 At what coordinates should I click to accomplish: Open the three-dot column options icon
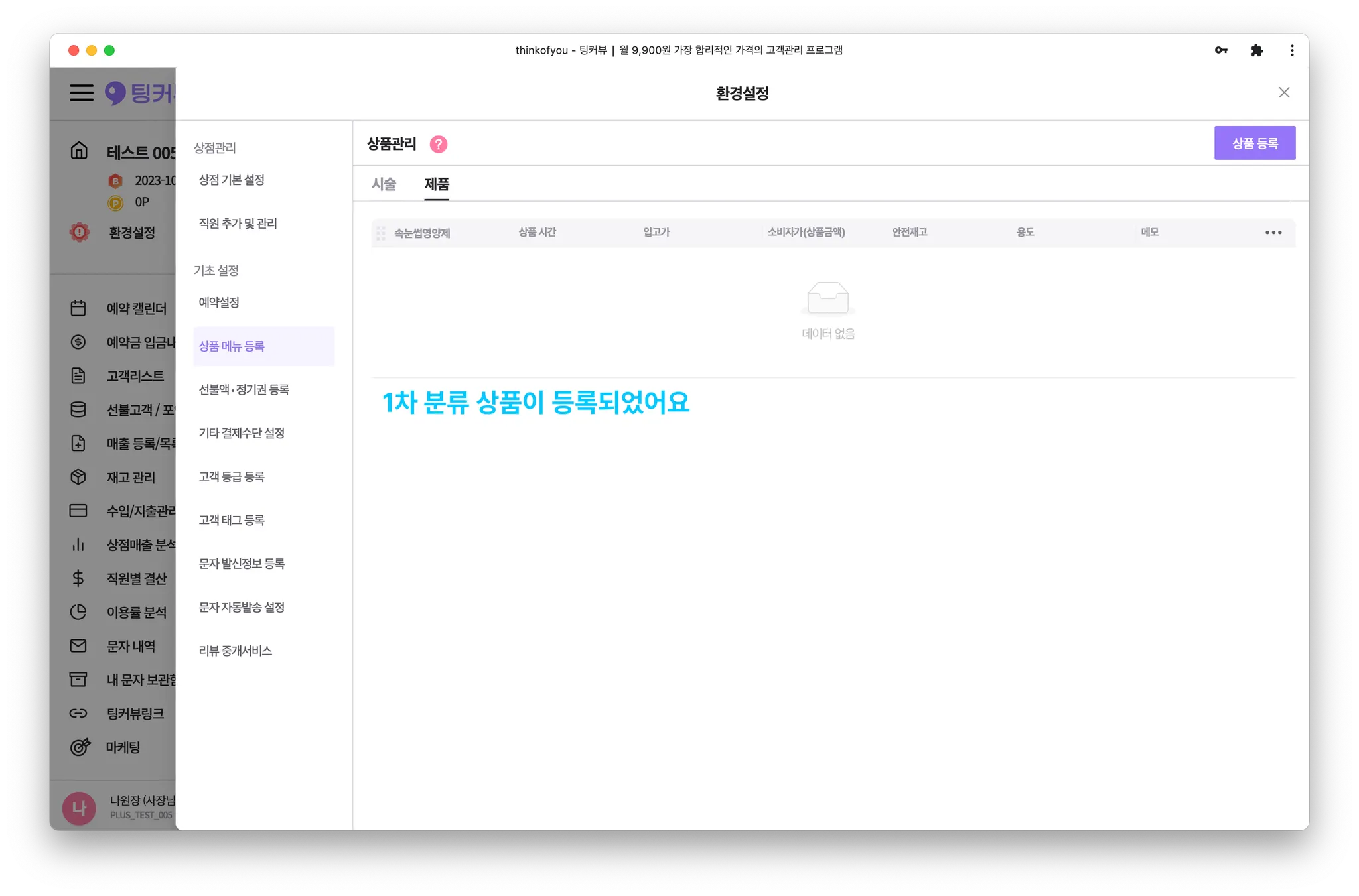(x=1273, y=233)
